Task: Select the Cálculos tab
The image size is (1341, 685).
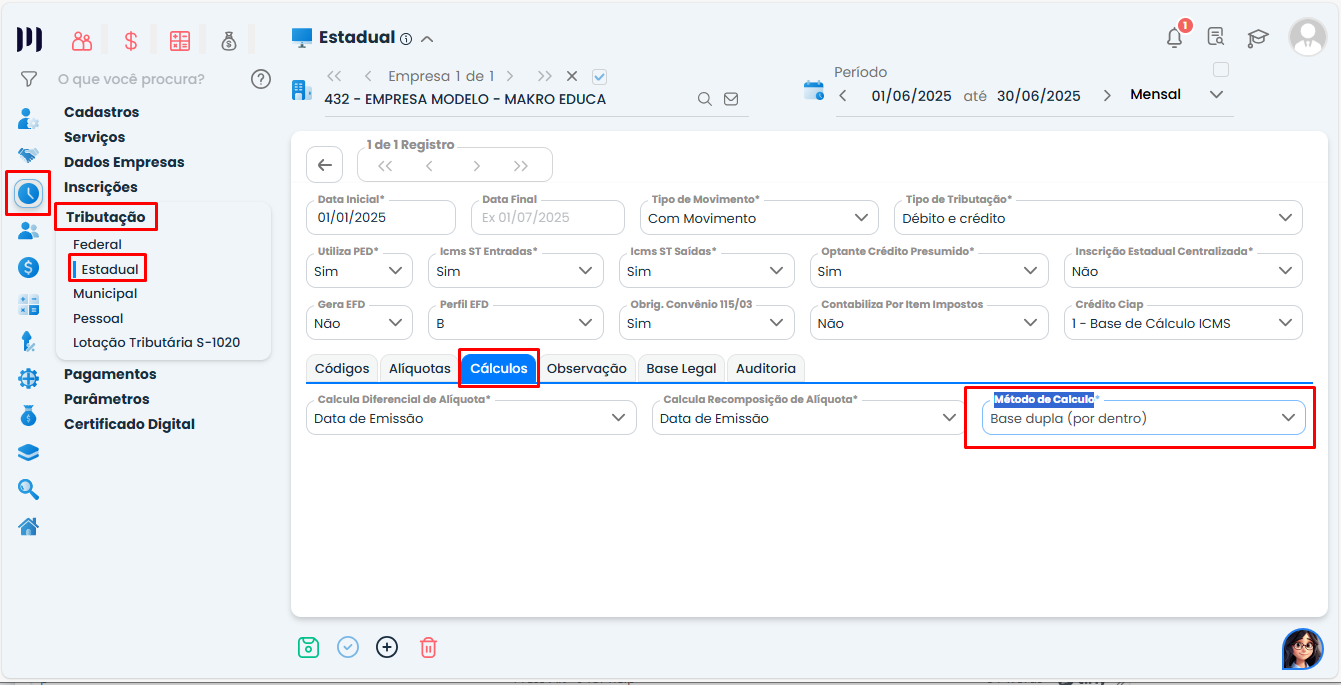Action: (499, 368)
